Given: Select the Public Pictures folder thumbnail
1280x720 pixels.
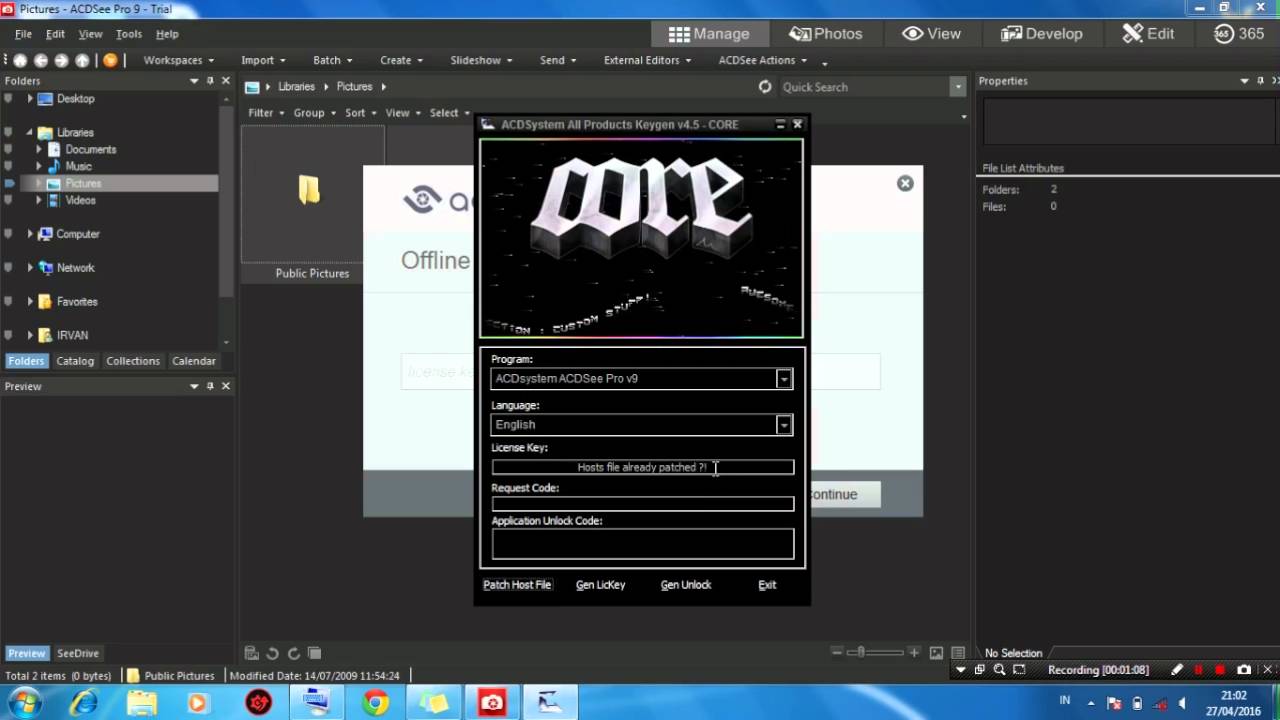Looking at the screenshot, I should click(312, 205).
